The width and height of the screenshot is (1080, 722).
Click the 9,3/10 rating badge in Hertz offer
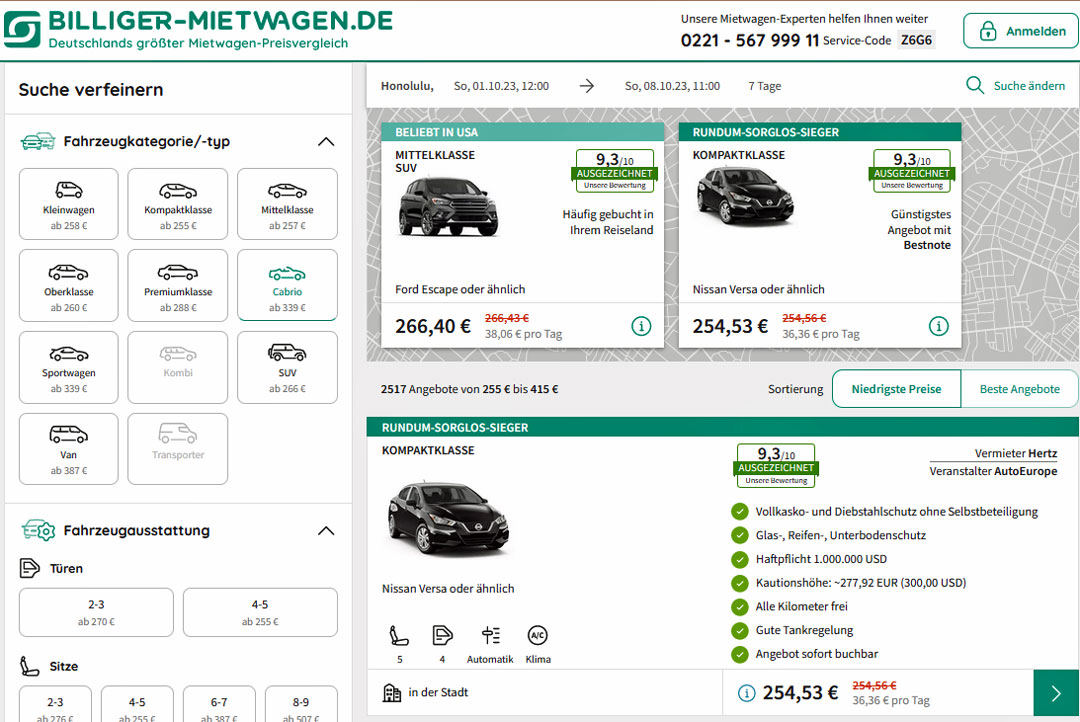[x=776, y=466]
